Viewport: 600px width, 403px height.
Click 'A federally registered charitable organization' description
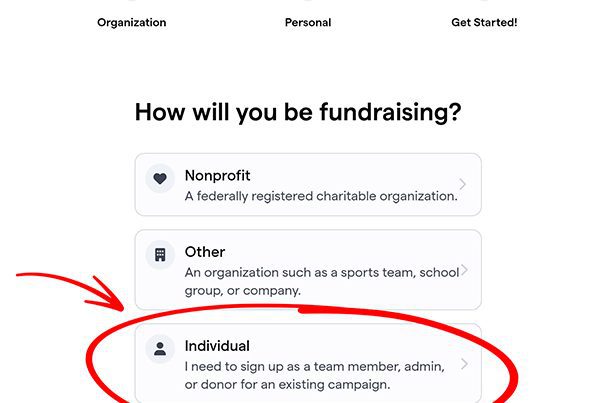click(321, 196)
